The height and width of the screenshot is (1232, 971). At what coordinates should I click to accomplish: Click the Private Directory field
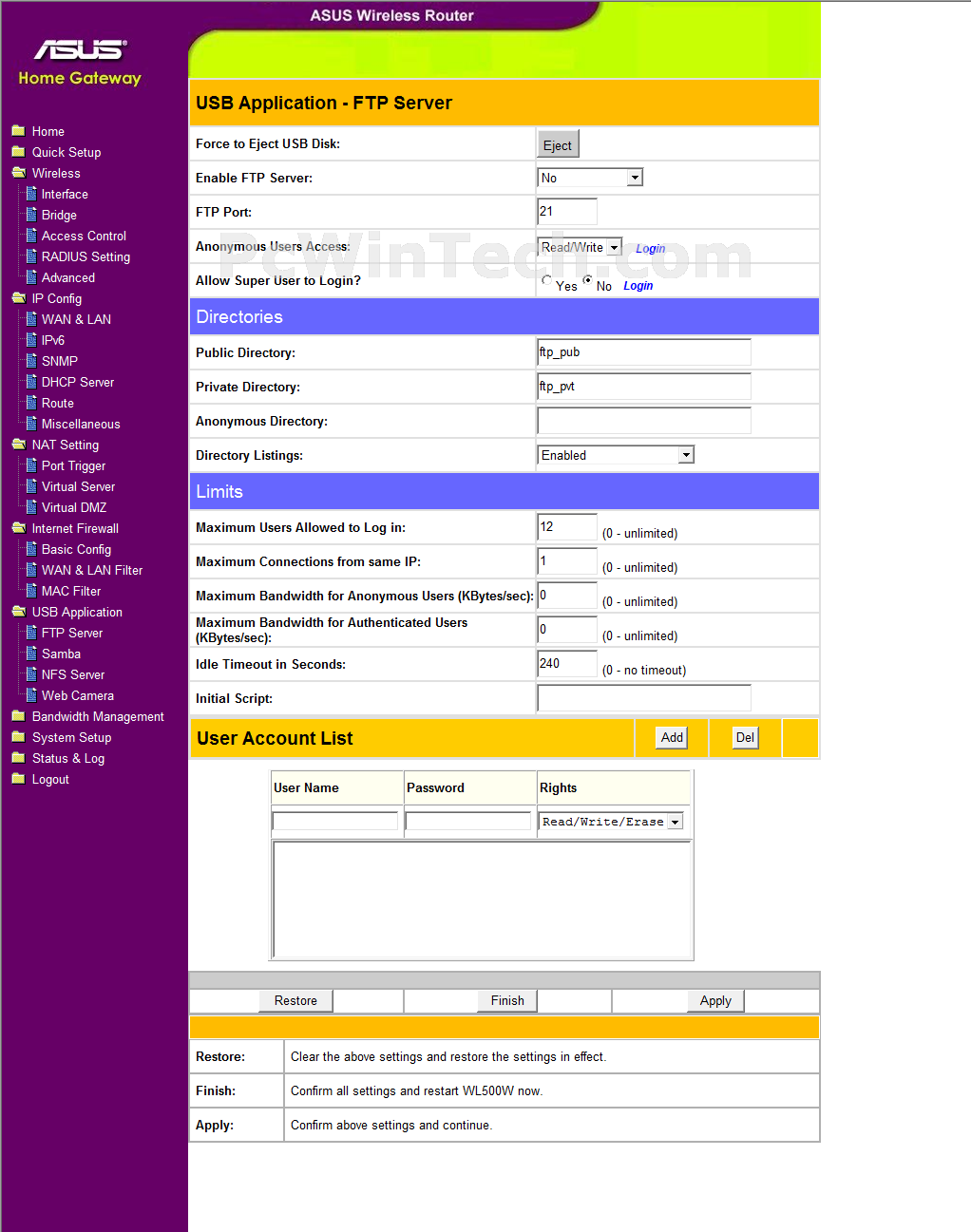click(x=644, y=386)
